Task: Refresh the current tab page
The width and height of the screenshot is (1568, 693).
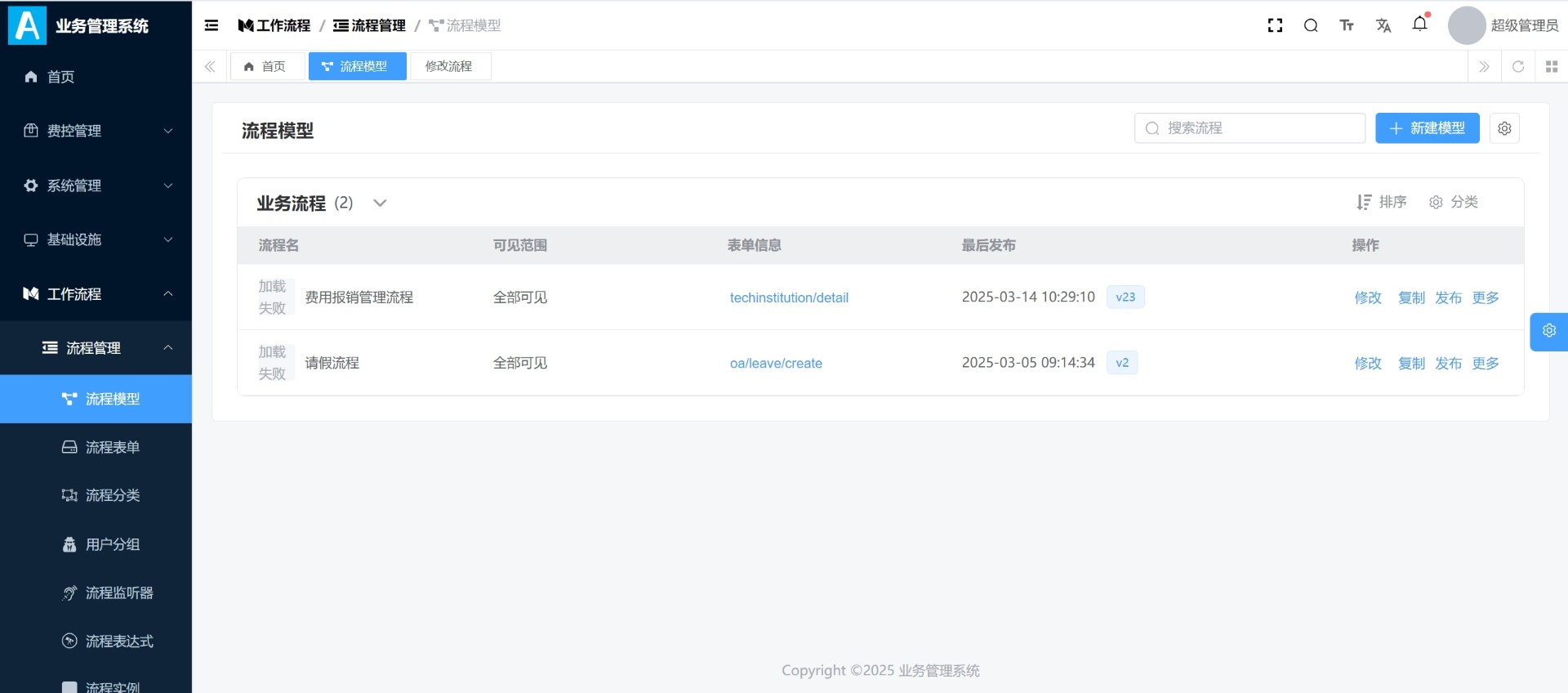Action: (1518, 66)
